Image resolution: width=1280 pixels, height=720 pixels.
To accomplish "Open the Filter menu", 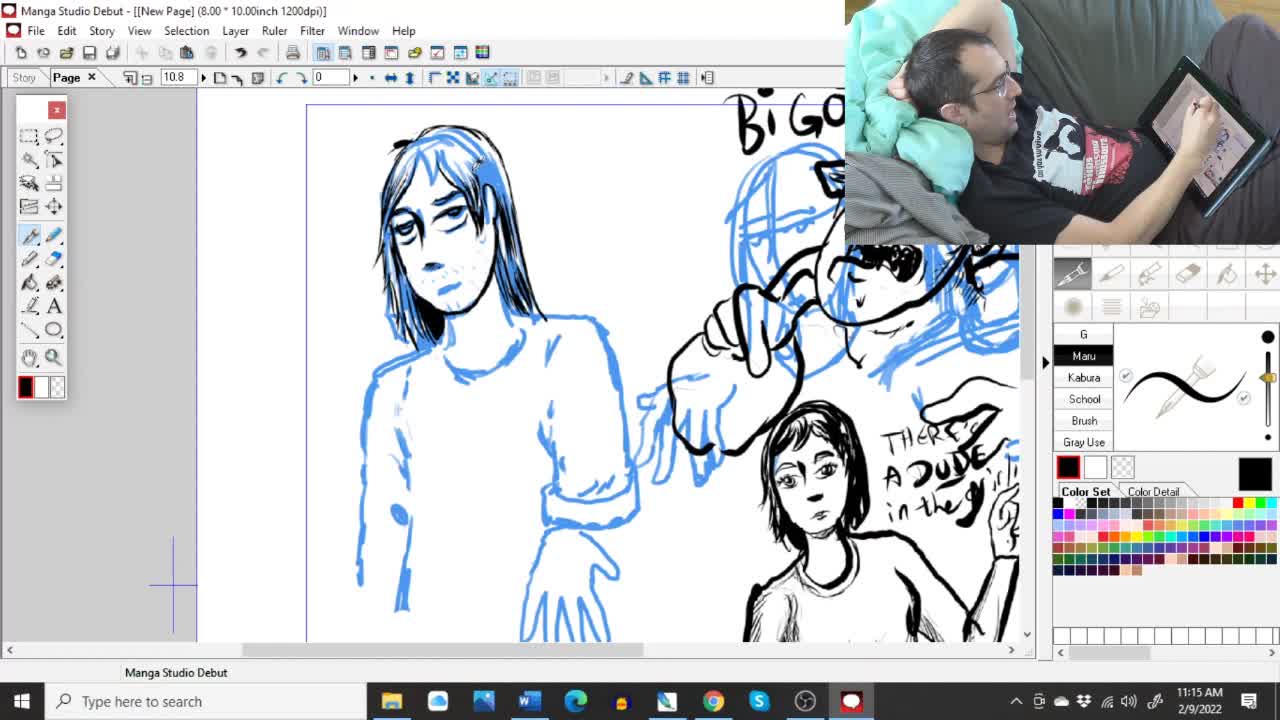I will pyautogui.click(x=312, y=31).
